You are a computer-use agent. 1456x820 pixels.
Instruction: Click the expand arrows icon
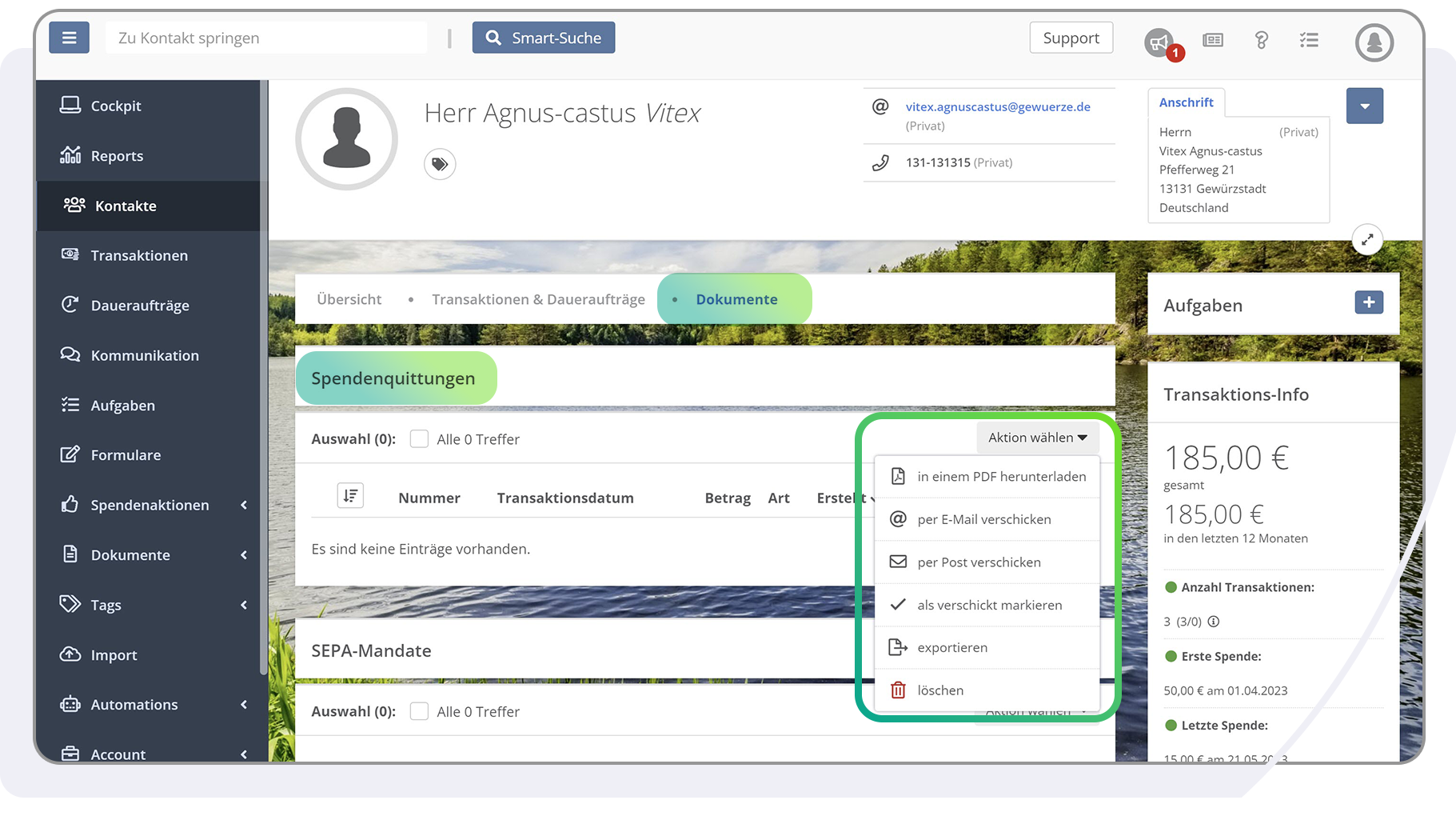1367,239
